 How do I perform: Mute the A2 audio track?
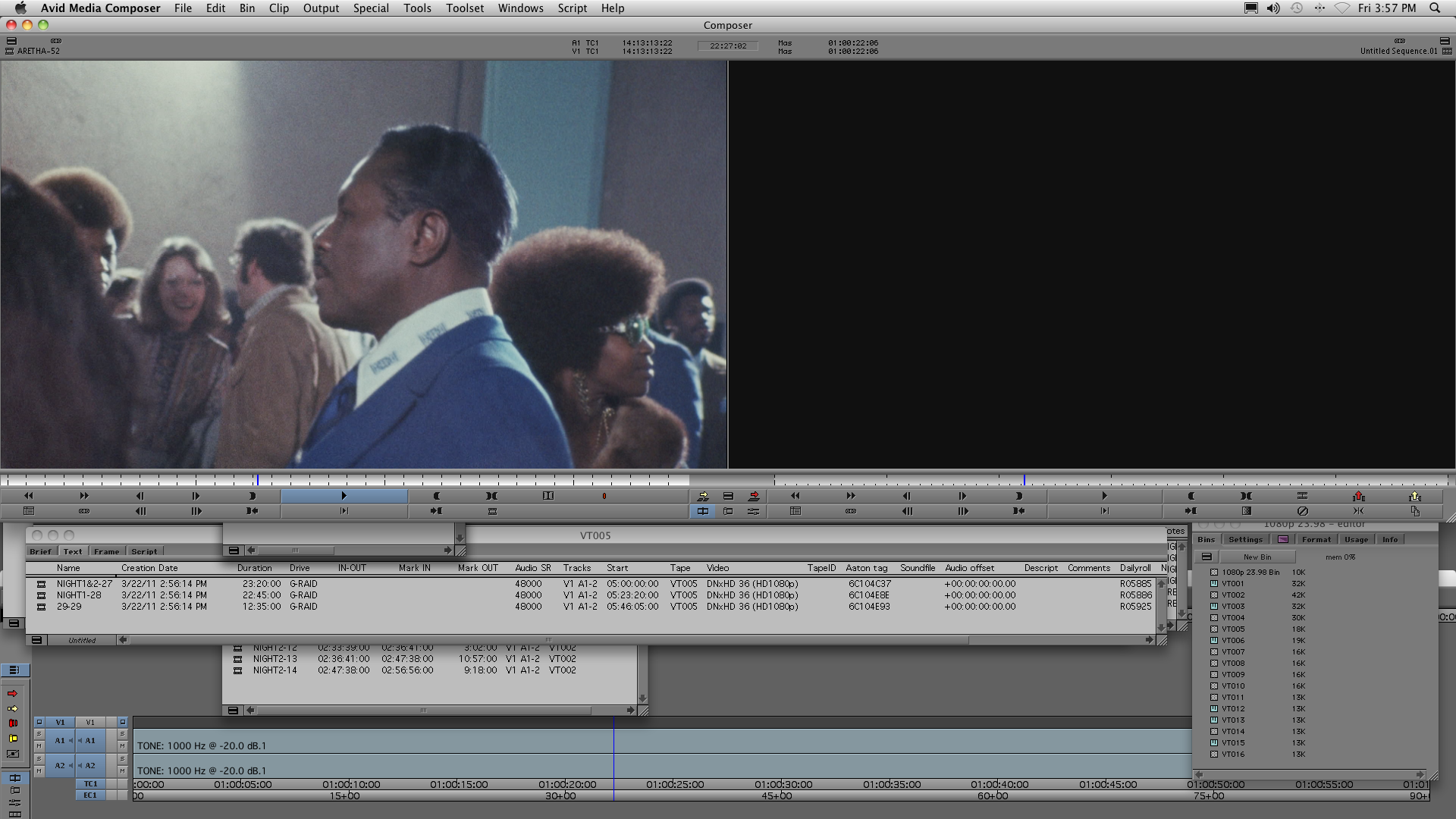[x=122, y=771]
